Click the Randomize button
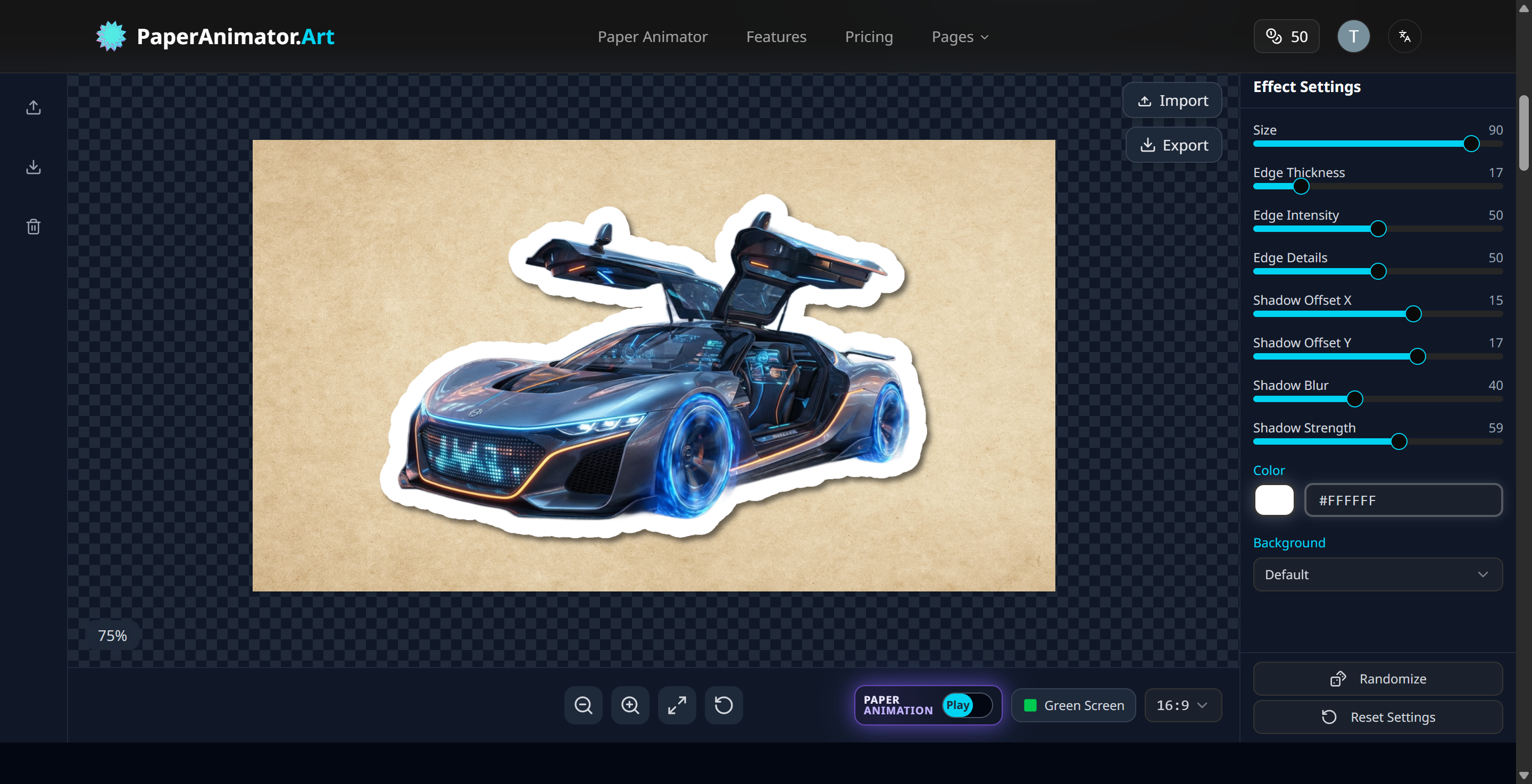Screen dimensions: 1532x784 click(x=1377, y=679)
